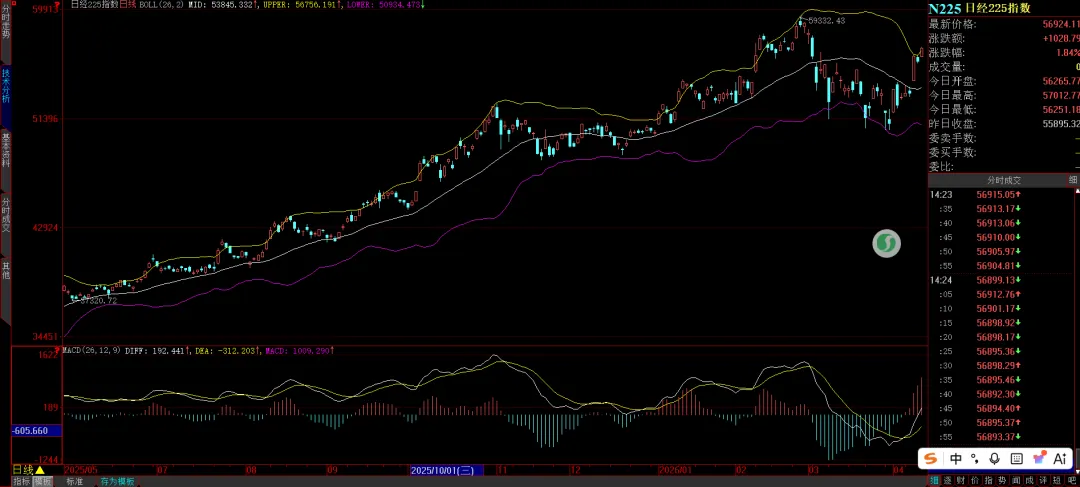Click the 最新价格 value 56924.11

1061,23
